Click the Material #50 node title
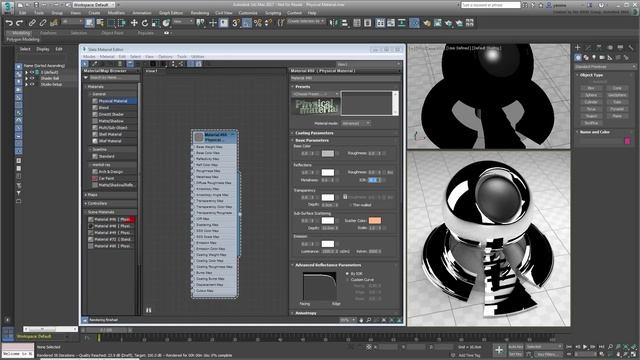This screenshot has width=640, height=360. [x=215, y=137]
